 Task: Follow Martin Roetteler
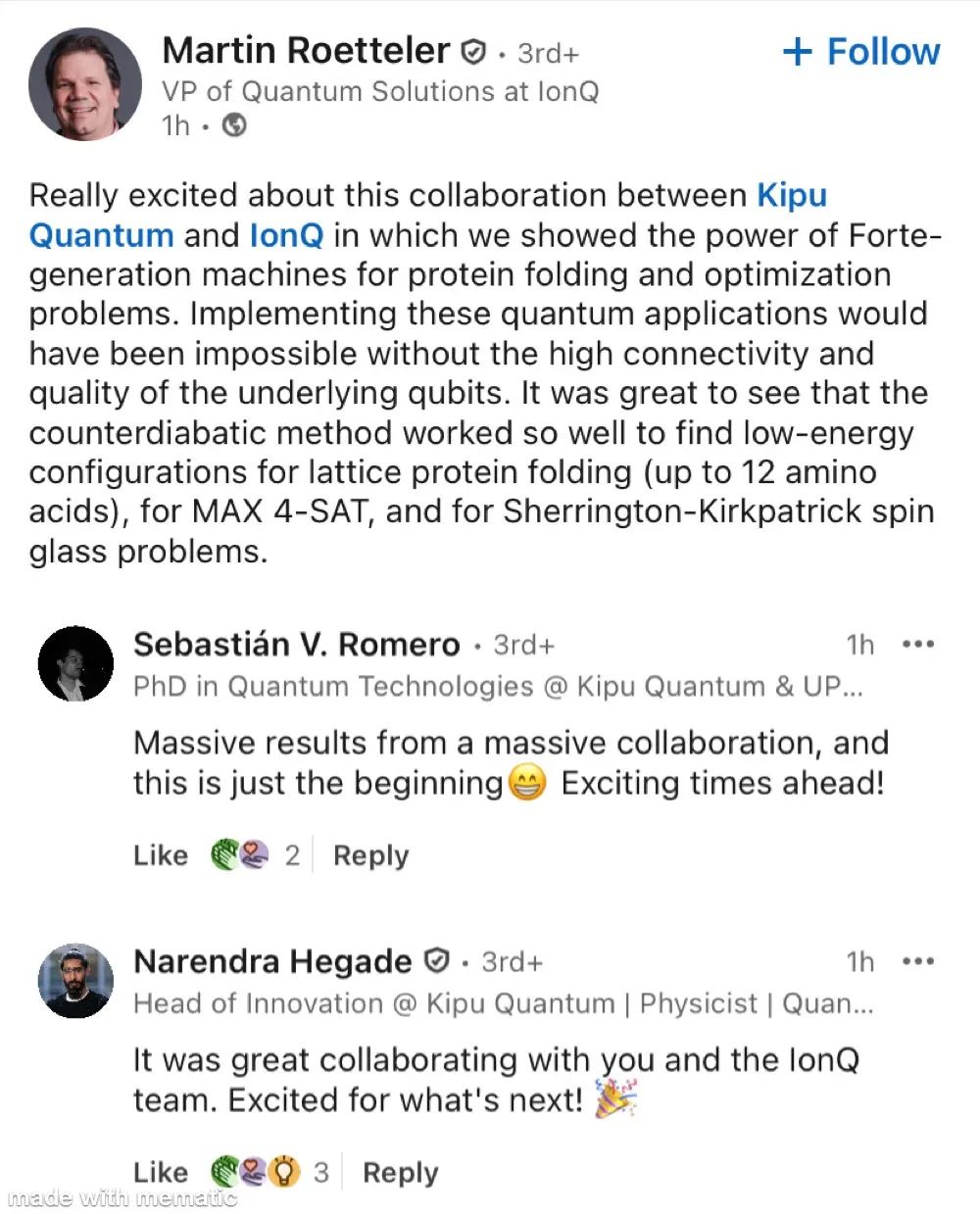click(861, 52)
